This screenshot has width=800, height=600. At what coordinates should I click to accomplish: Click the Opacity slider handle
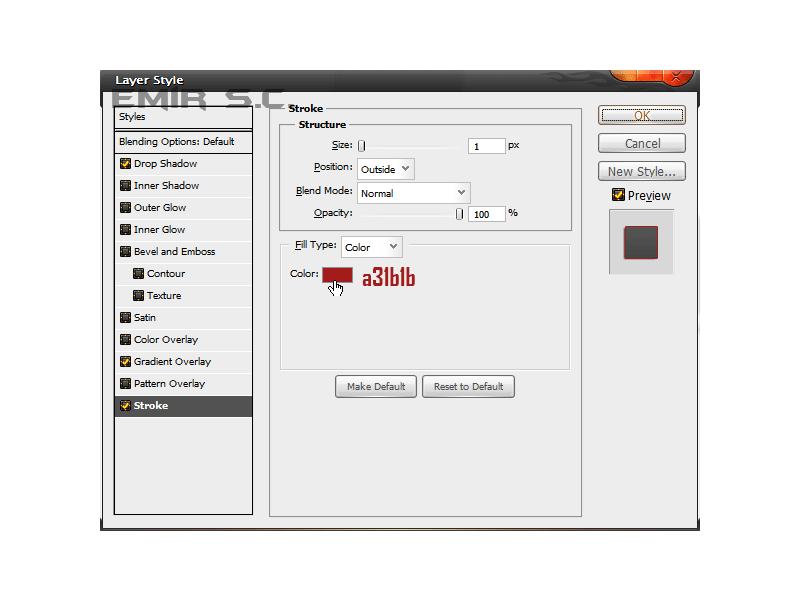(459, 214)
